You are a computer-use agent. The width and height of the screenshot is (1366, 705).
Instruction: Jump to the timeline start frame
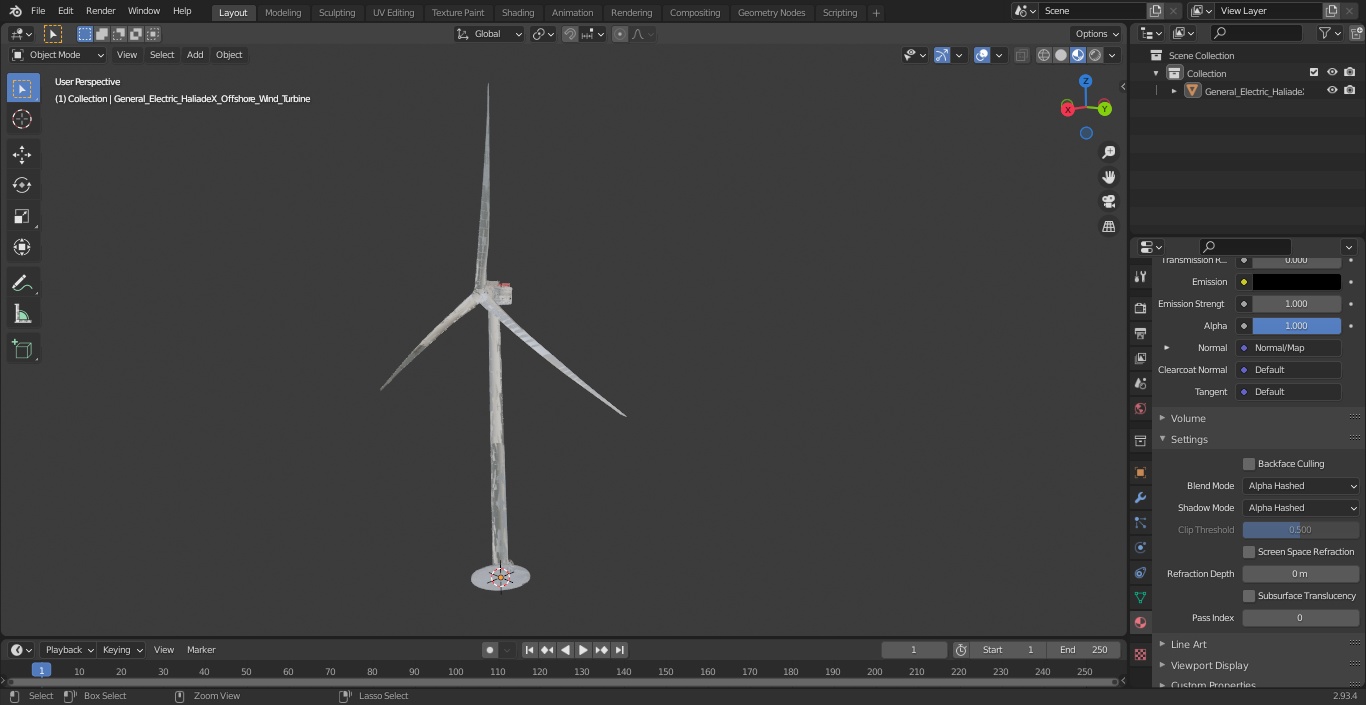coord(529,650)
